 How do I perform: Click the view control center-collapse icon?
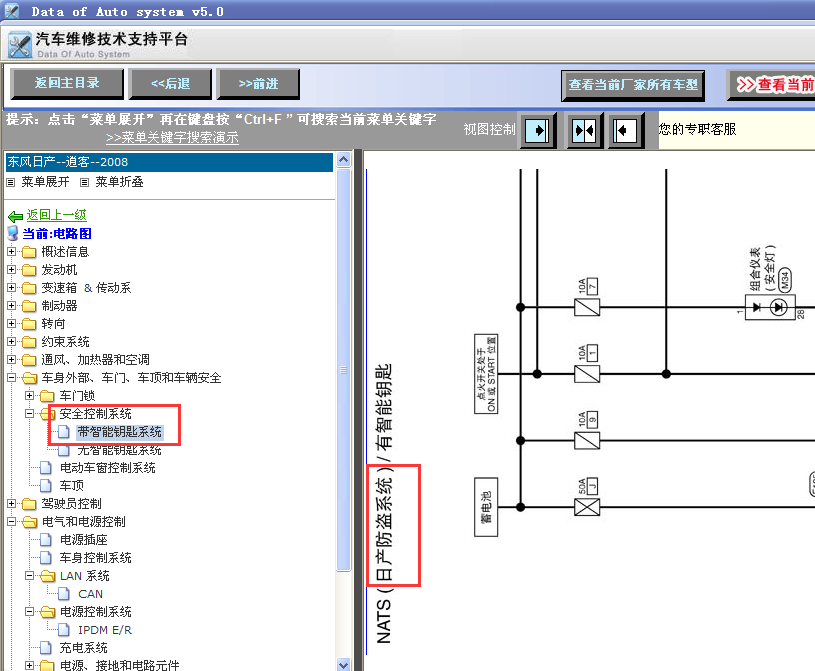[x=584, y=130]
